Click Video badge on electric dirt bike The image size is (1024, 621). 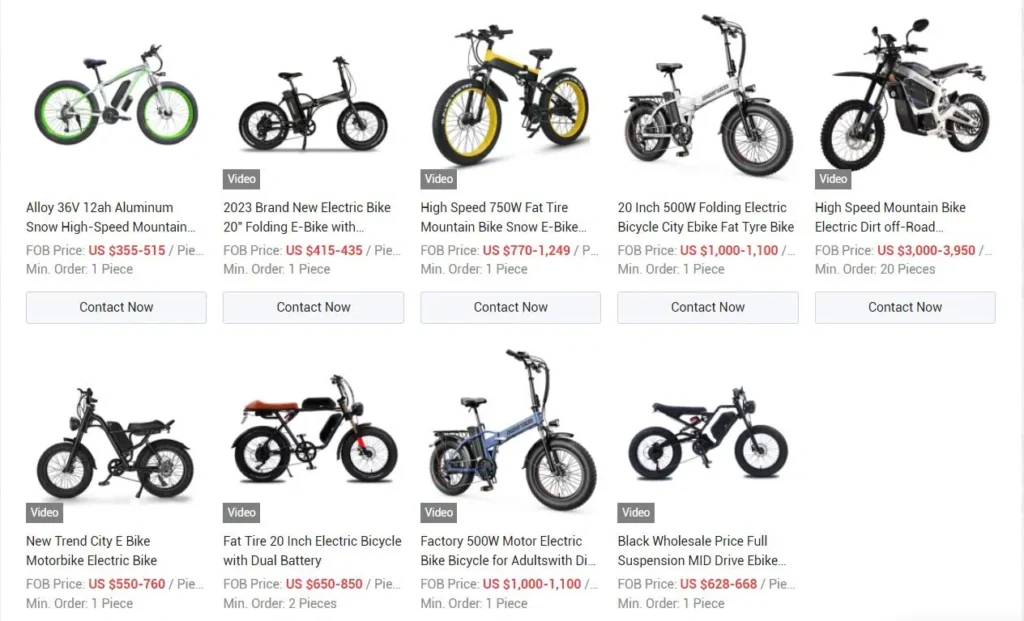coord(833,179)
